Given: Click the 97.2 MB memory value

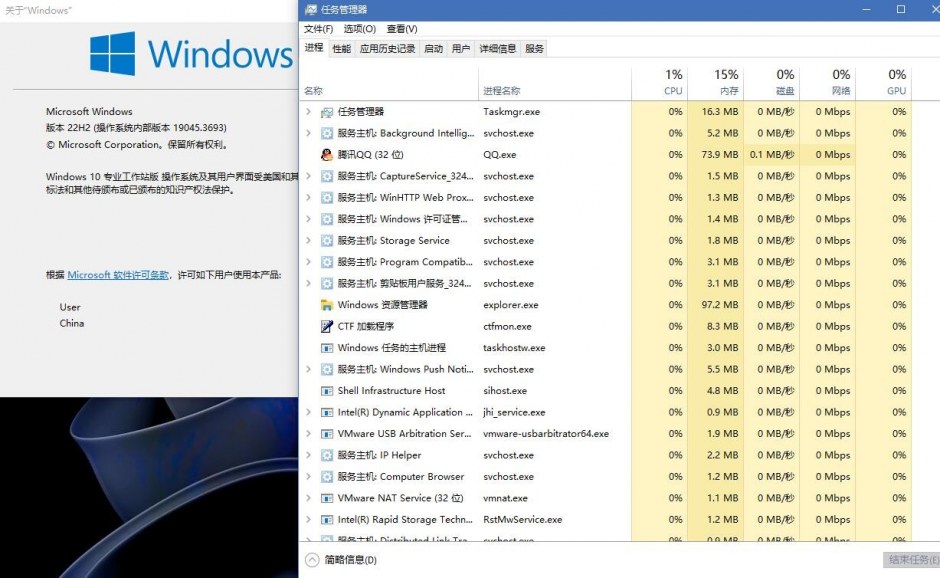Looking at the screenshot, I should click(x=720, y=305).
